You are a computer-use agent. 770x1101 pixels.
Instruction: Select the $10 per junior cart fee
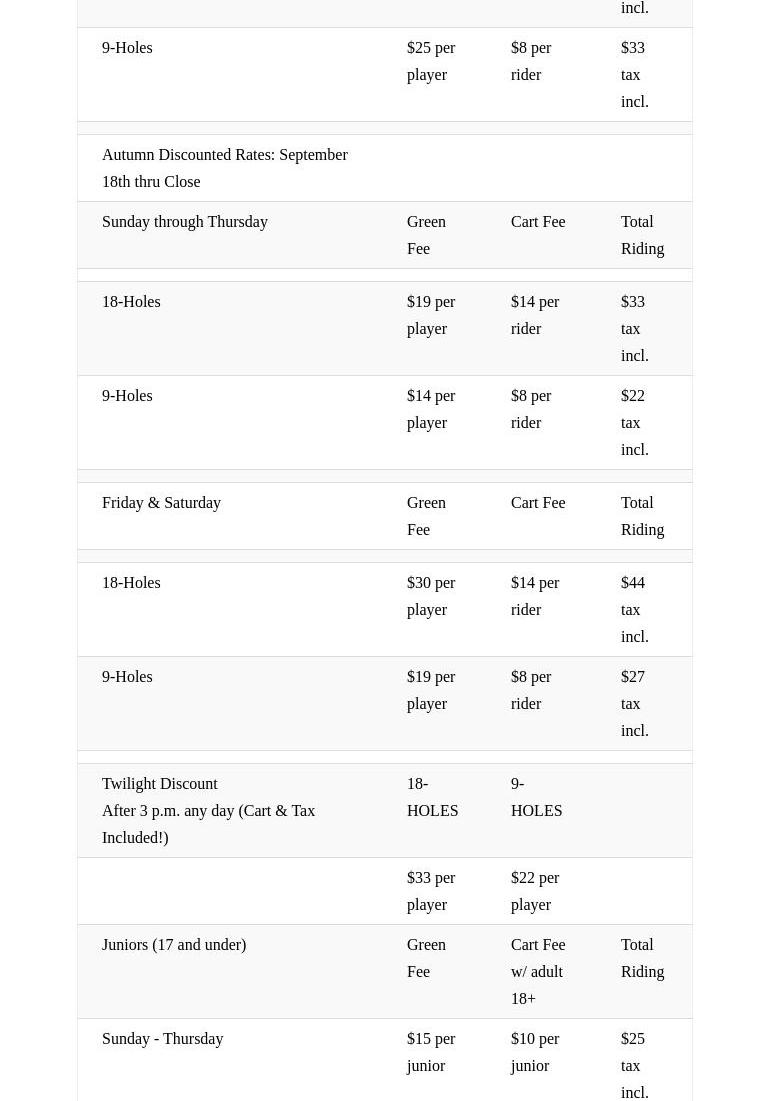point(535,1052)
